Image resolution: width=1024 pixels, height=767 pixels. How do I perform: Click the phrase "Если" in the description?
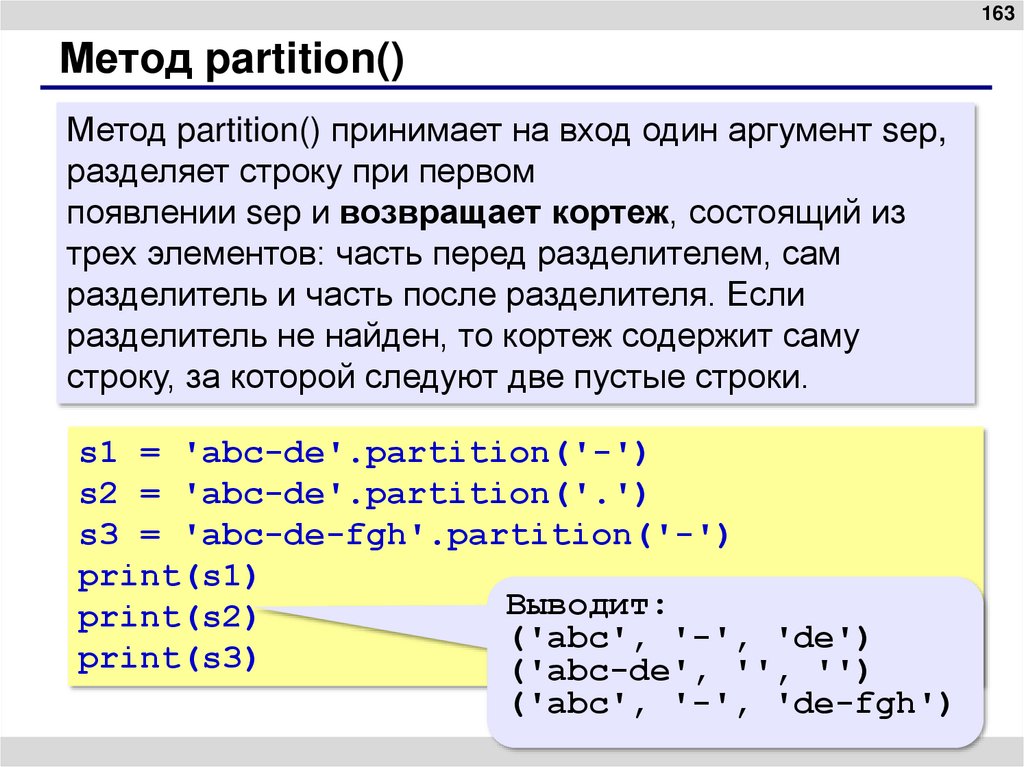(766, 296)
